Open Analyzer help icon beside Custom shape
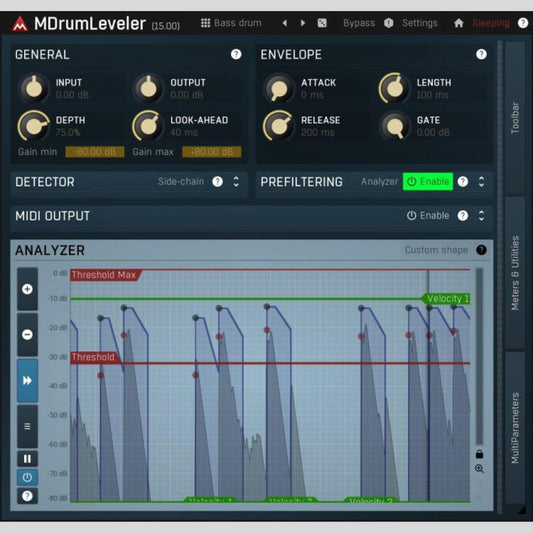 [x=481, y=250]
